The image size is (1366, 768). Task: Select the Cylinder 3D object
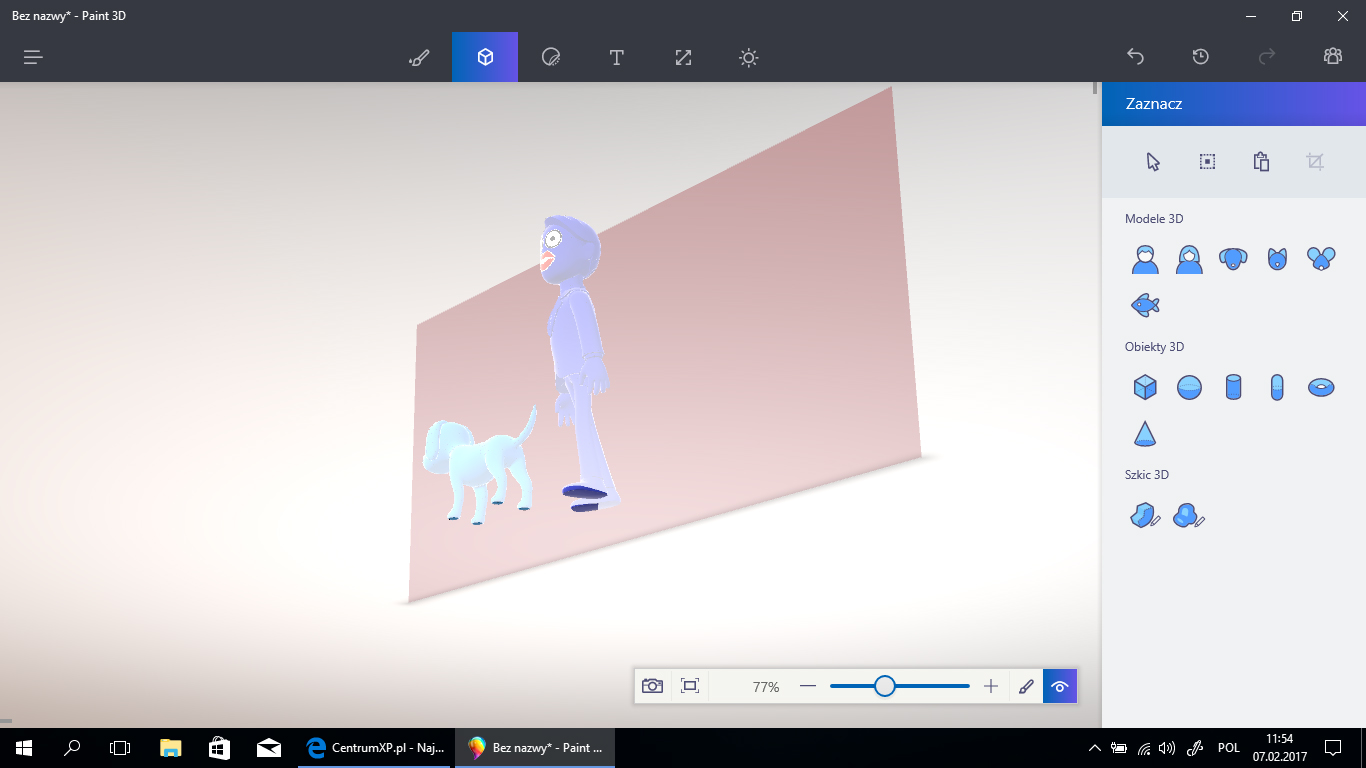tap(1233, 387)
